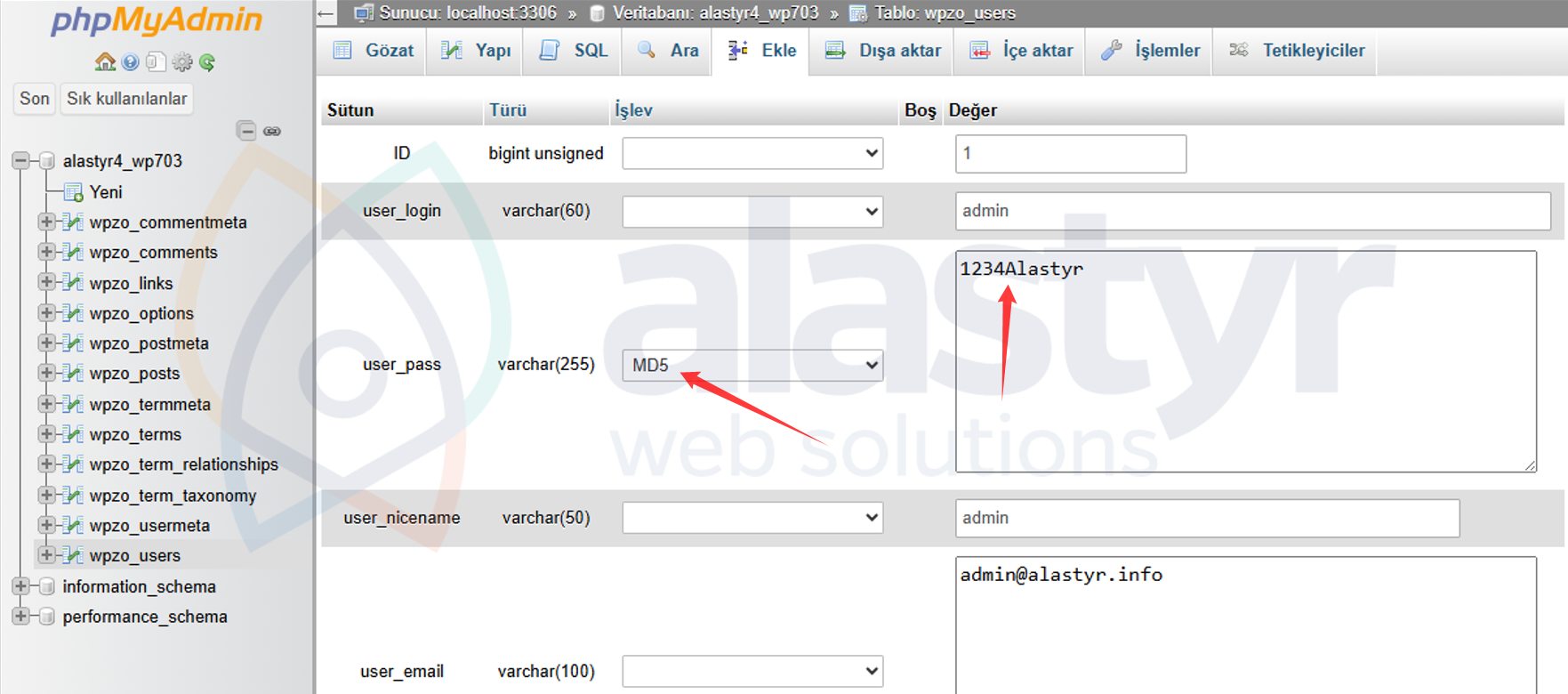The image size is (1568, 694).
Task: Click the Türü column header link
Action: click(508, 110)
